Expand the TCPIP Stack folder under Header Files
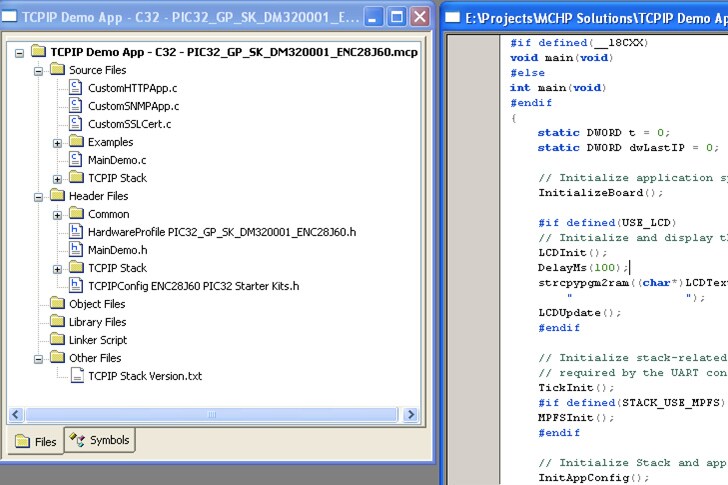Viewport: 728px width, 485px height. [x=57, y=269]
